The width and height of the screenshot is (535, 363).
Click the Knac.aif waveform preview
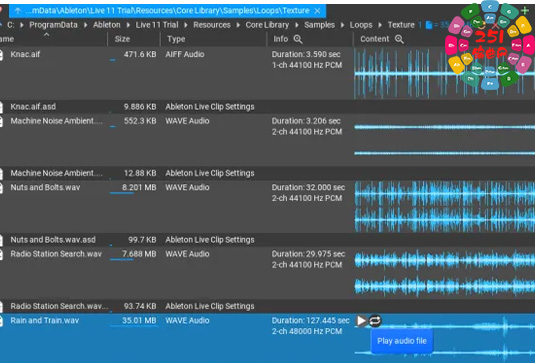[x=445, y=73]
